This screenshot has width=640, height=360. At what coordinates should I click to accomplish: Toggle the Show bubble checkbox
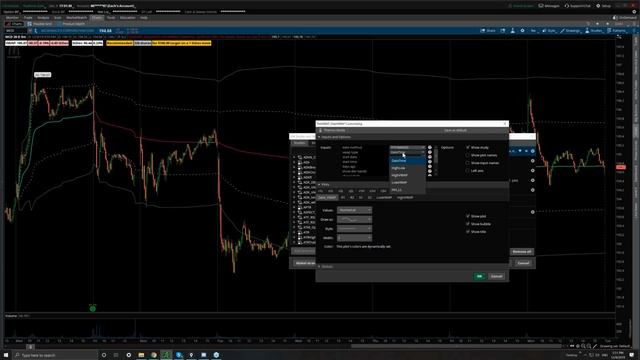468,224
